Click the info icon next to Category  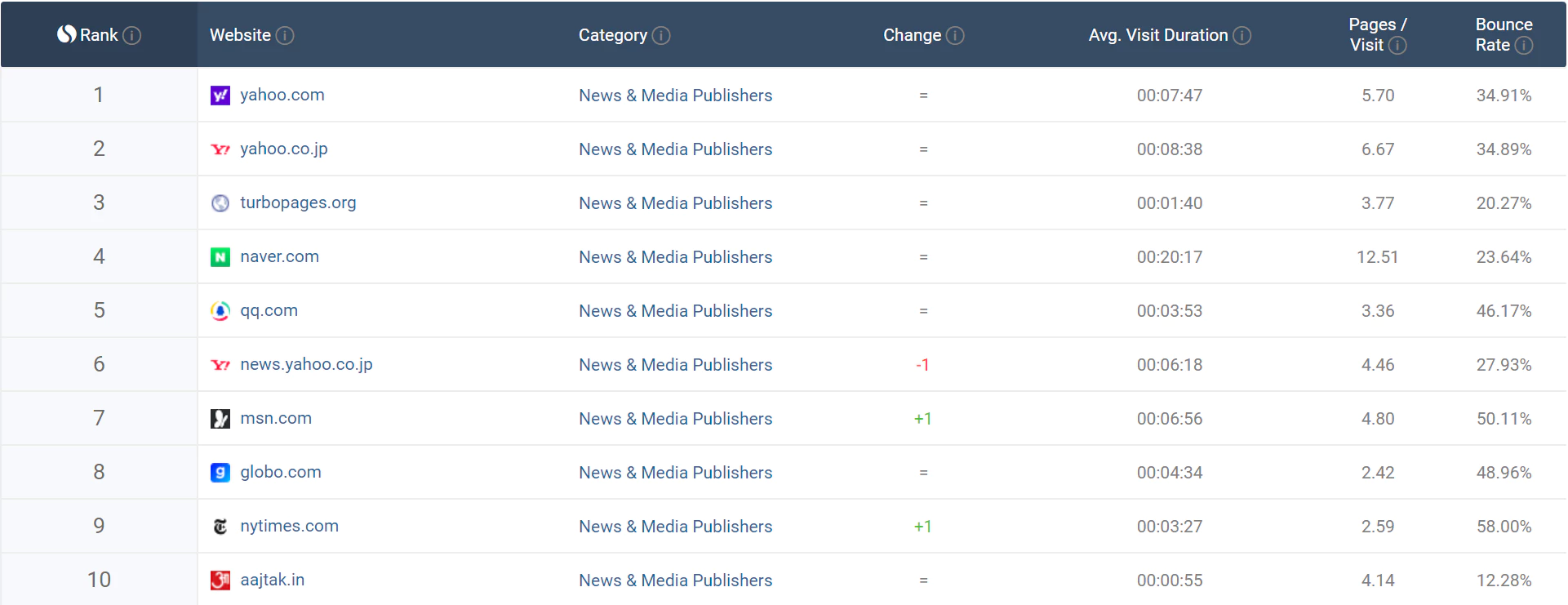click(x=661, y=35)
